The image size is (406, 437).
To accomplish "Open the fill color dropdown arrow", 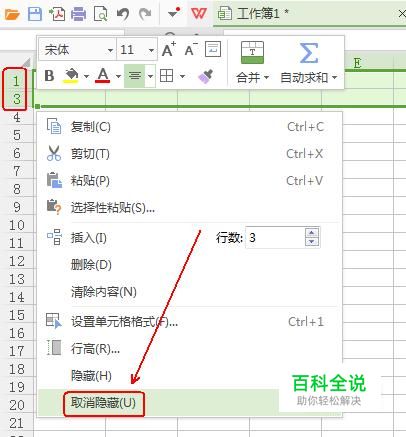I will coord(86,76).
